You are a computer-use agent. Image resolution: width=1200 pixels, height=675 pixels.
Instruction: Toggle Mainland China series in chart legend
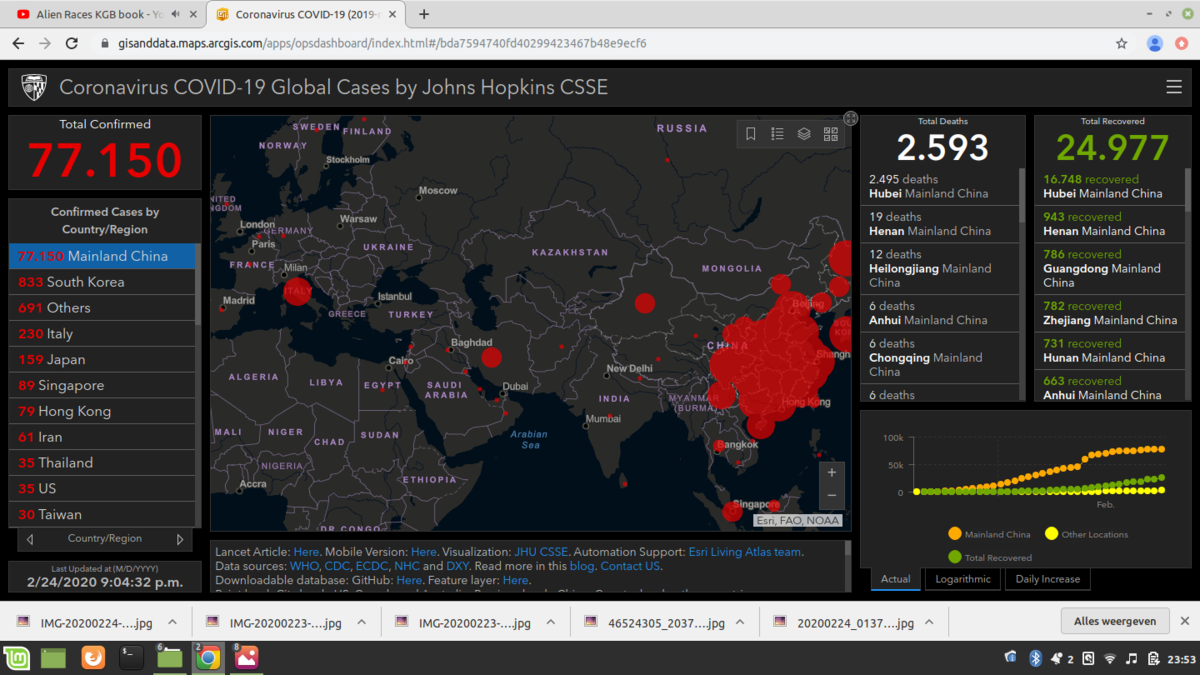pos(989,534)
